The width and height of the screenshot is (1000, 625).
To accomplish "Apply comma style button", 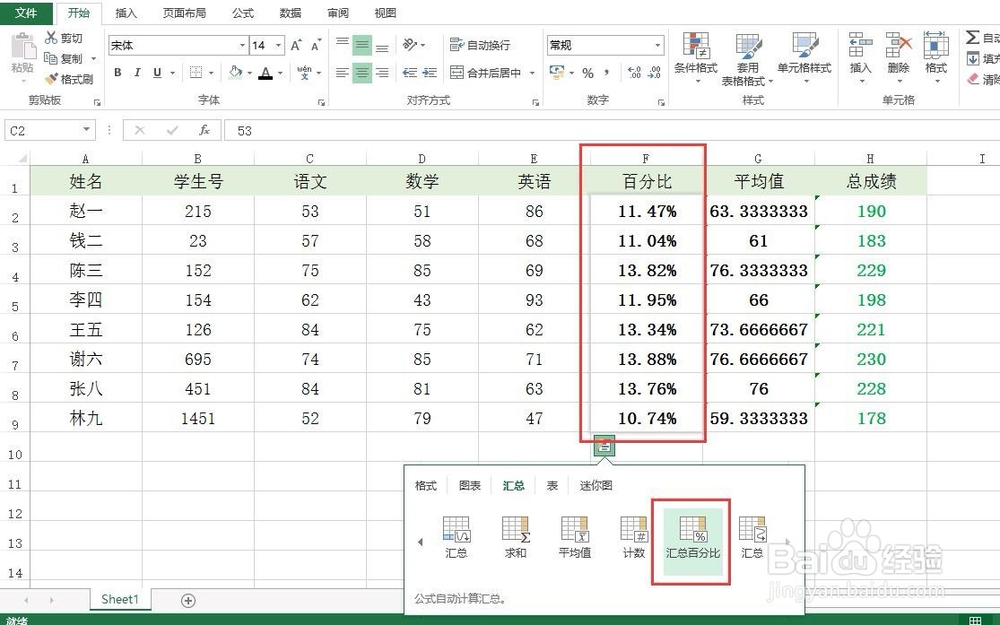I will point(607,73).
